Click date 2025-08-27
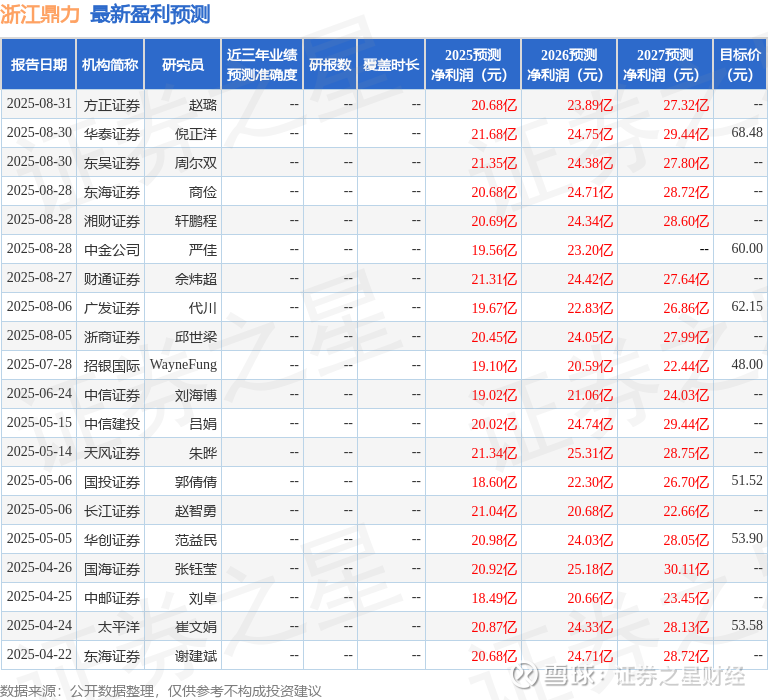This screenshot has height=700, width=768. (x=39, y=278)
